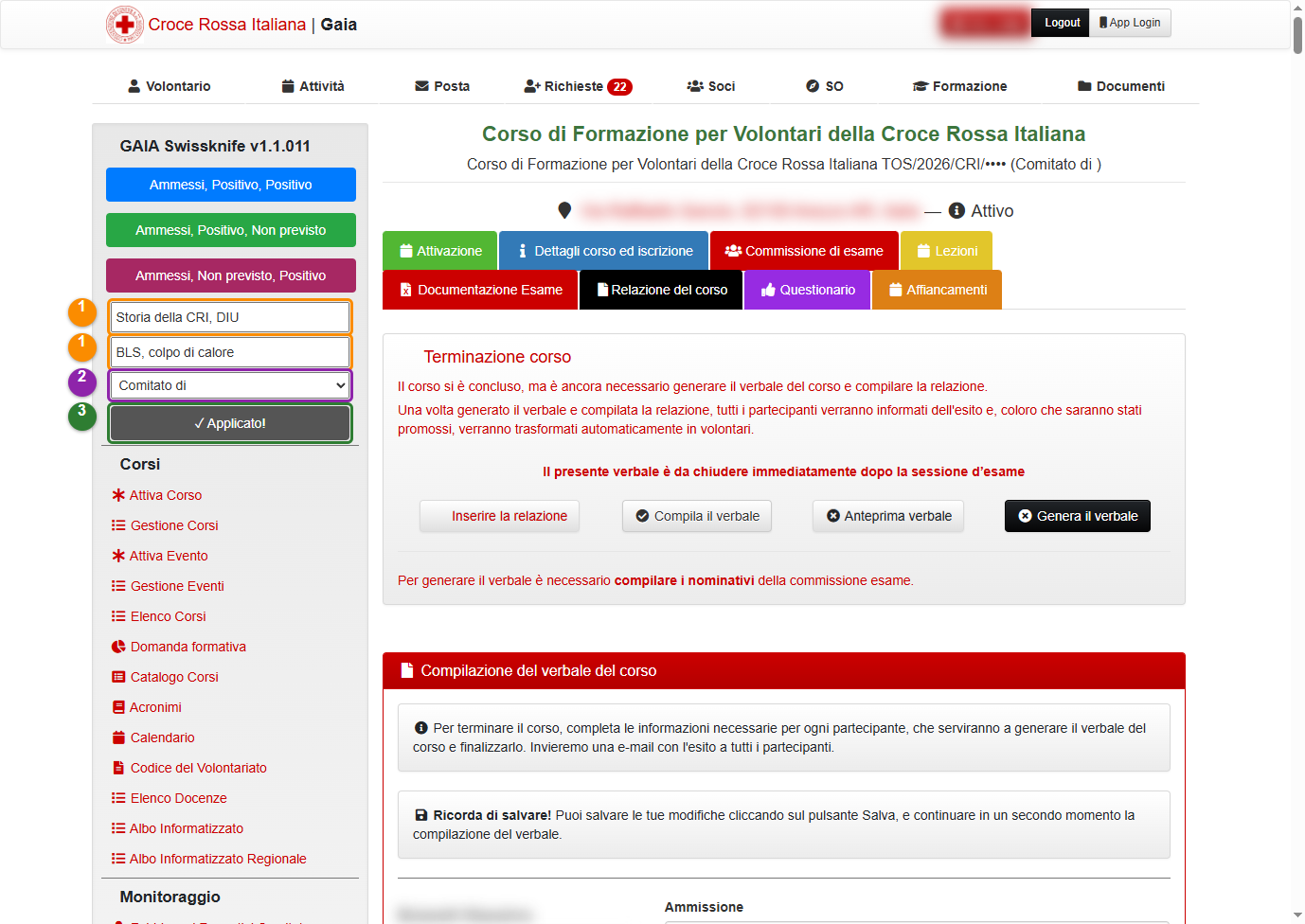The width and height of the screenshot is (1305, 924).
Task: Switch to Dettagli corso ed iscrizione tab
Action: coord(604,251)
